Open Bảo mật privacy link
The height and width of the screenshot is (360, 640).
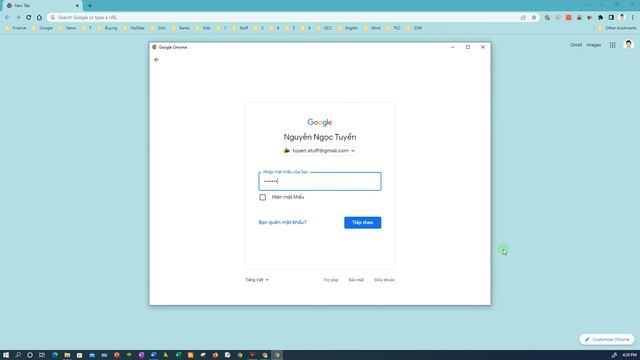click(x=356, y=280)
